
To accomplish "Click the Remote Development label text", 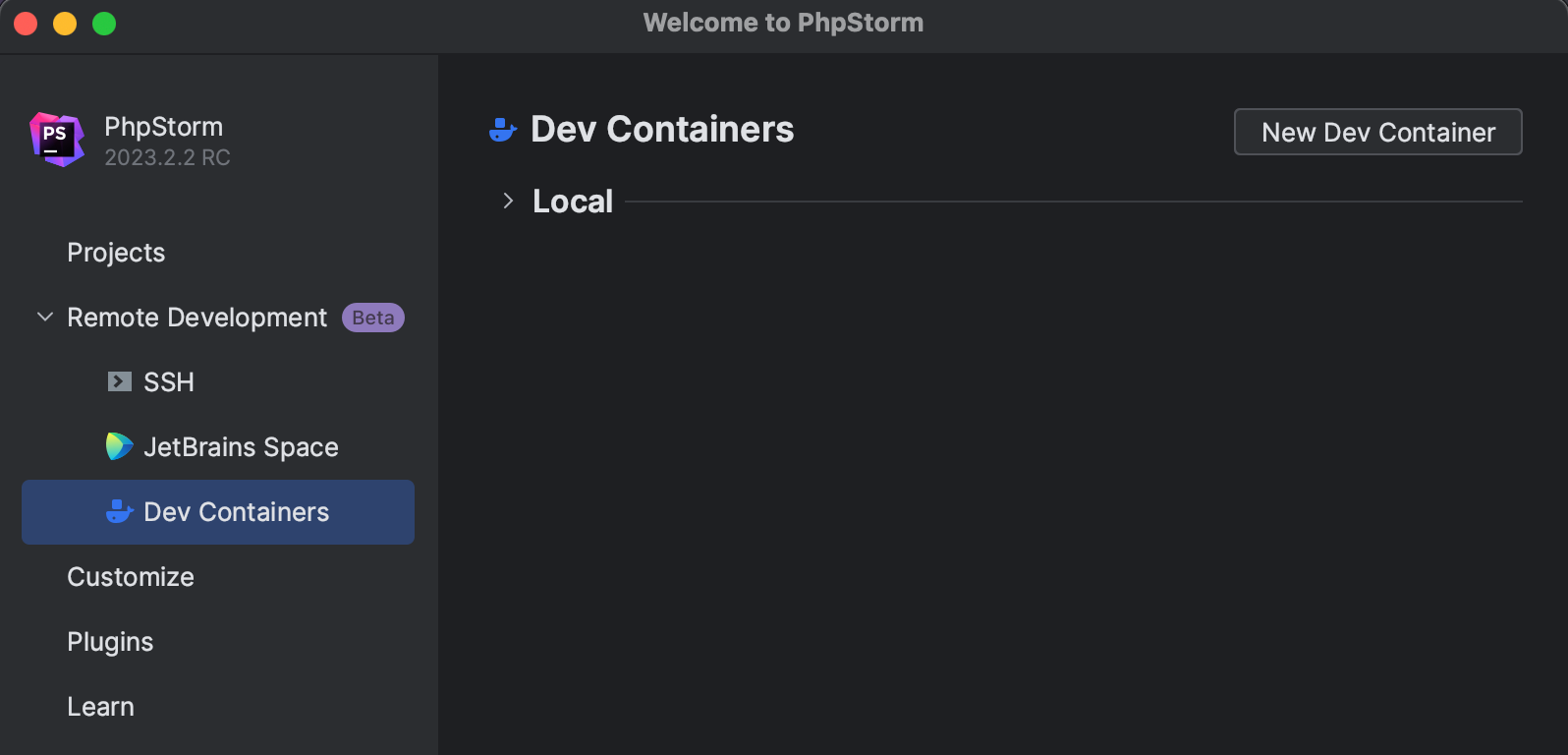I will pyautogui.click(x=196, y=318).
